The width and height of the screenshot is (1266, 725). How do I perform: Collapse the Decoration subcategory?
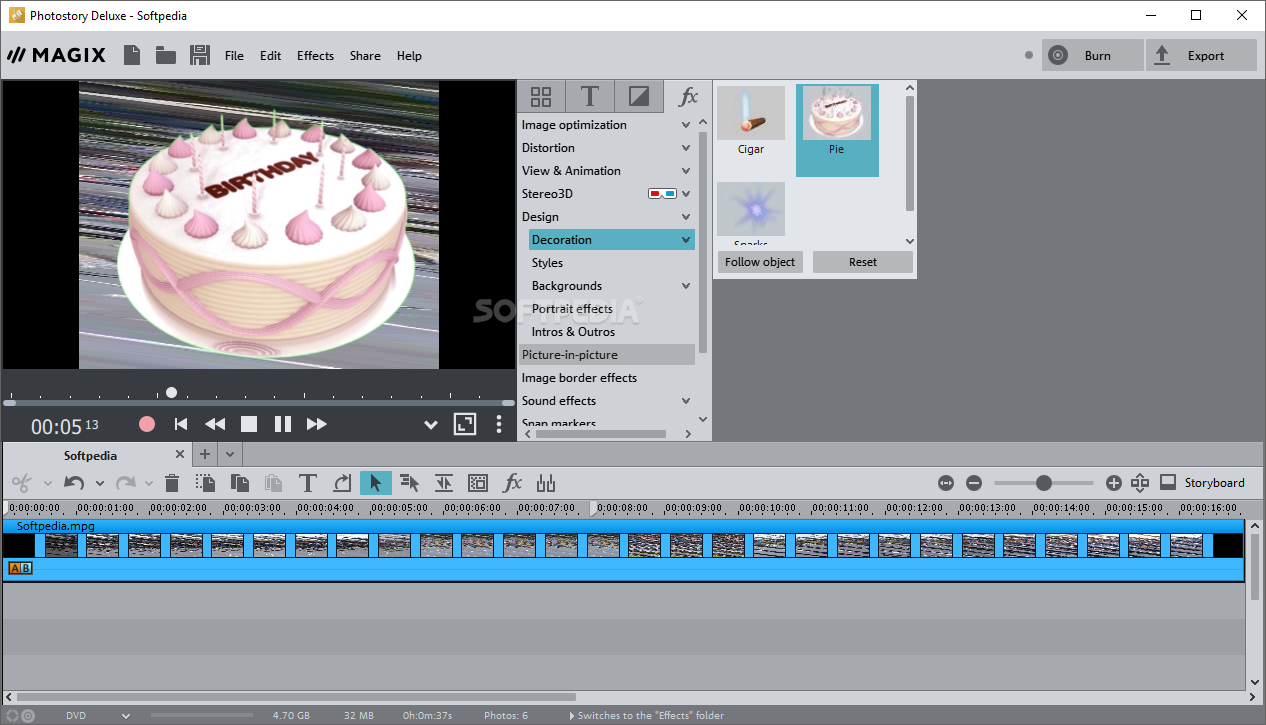pyautogui.click(x=686, y=240)
